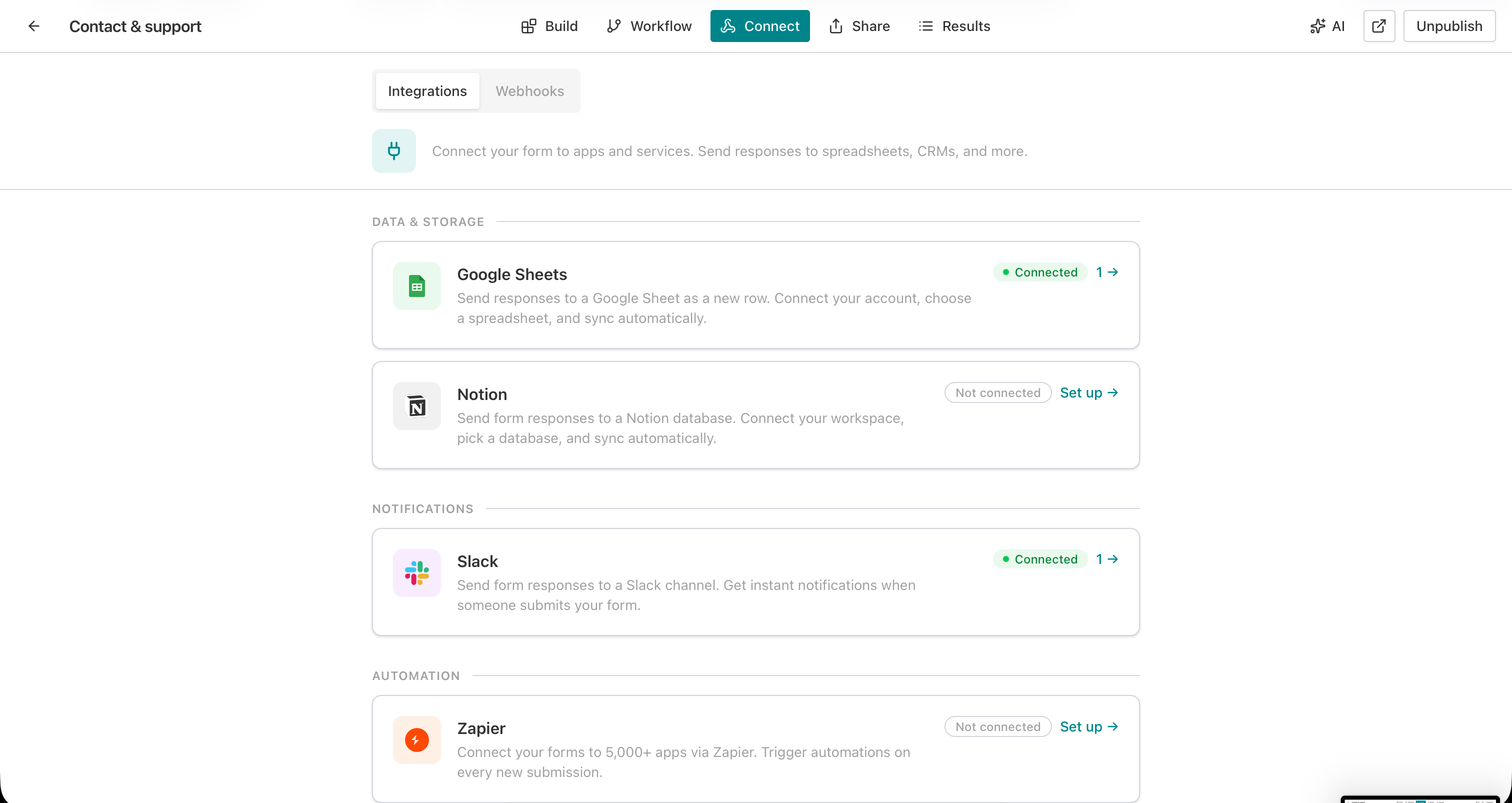Click the Notion integration icon

416,405
